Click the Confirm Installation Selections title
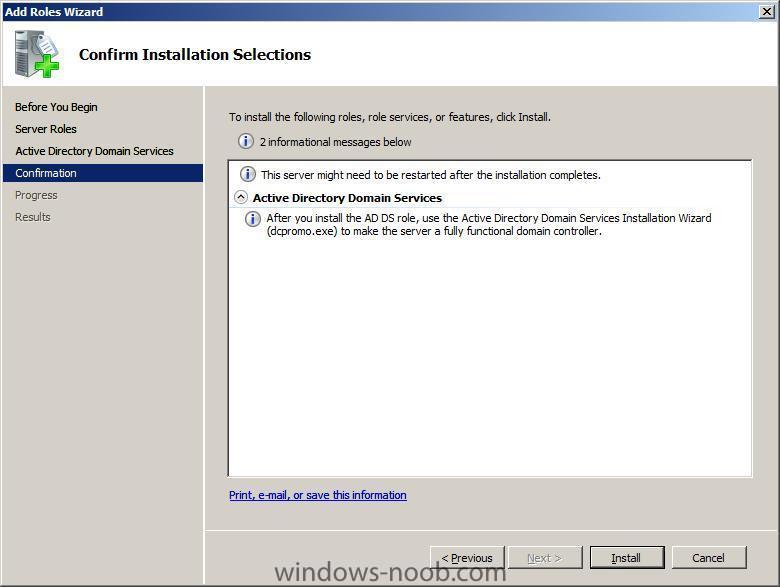Viewport: 780px width, 587px height. [x=195, y=54]
